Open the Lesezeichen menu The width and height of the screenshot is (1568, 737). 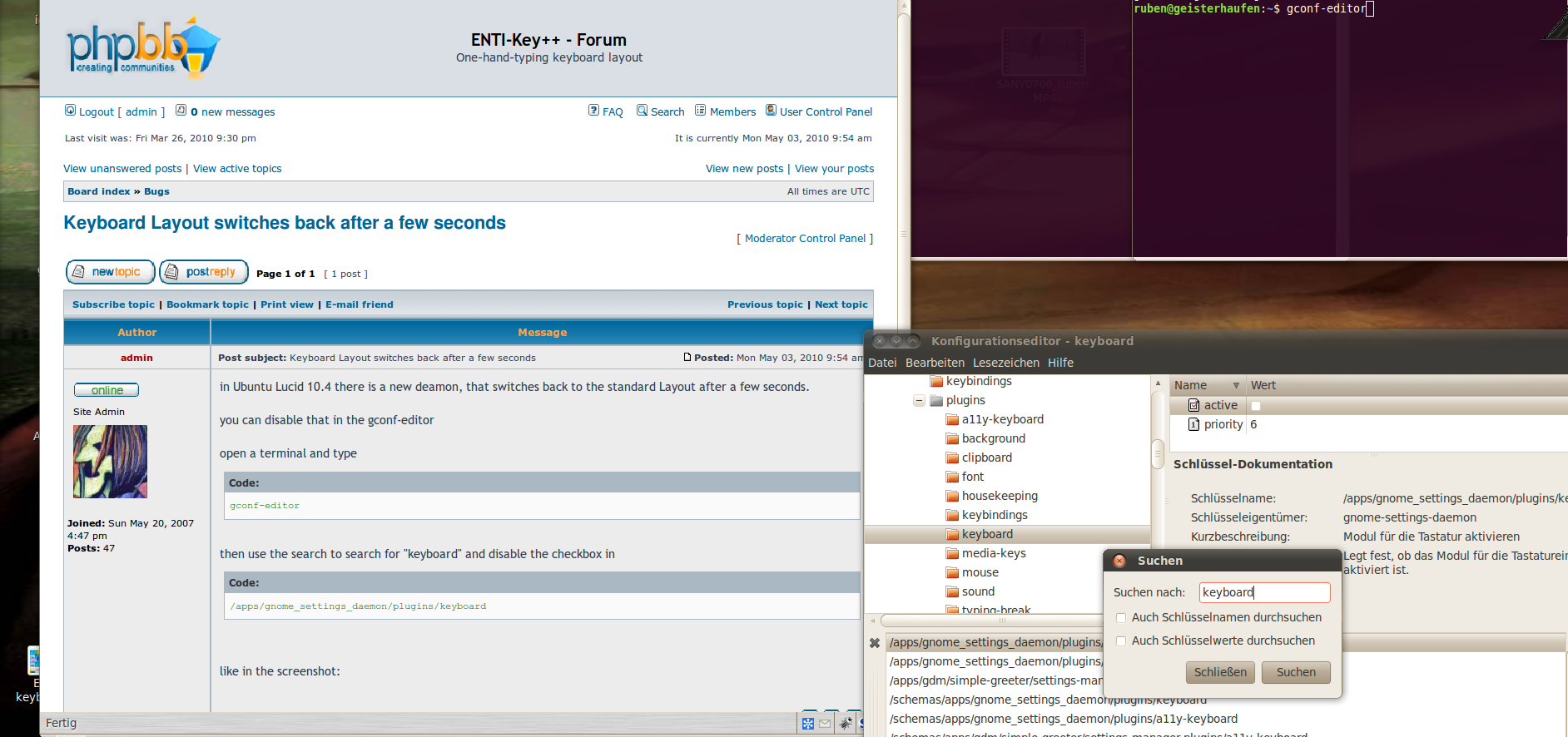point(1005,363)
